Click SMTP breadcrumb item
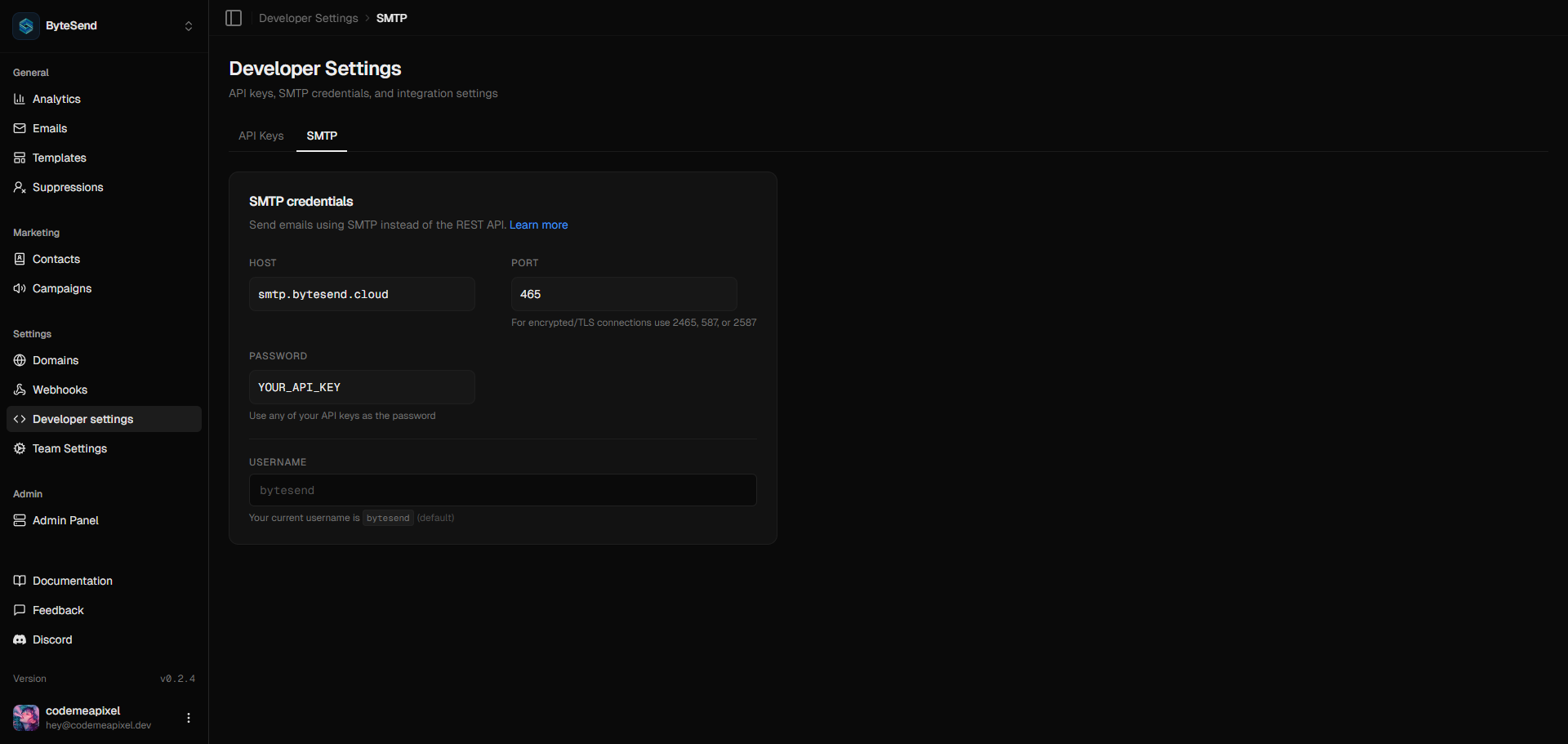Viewport: 1568px width, 744px height. 392,18
